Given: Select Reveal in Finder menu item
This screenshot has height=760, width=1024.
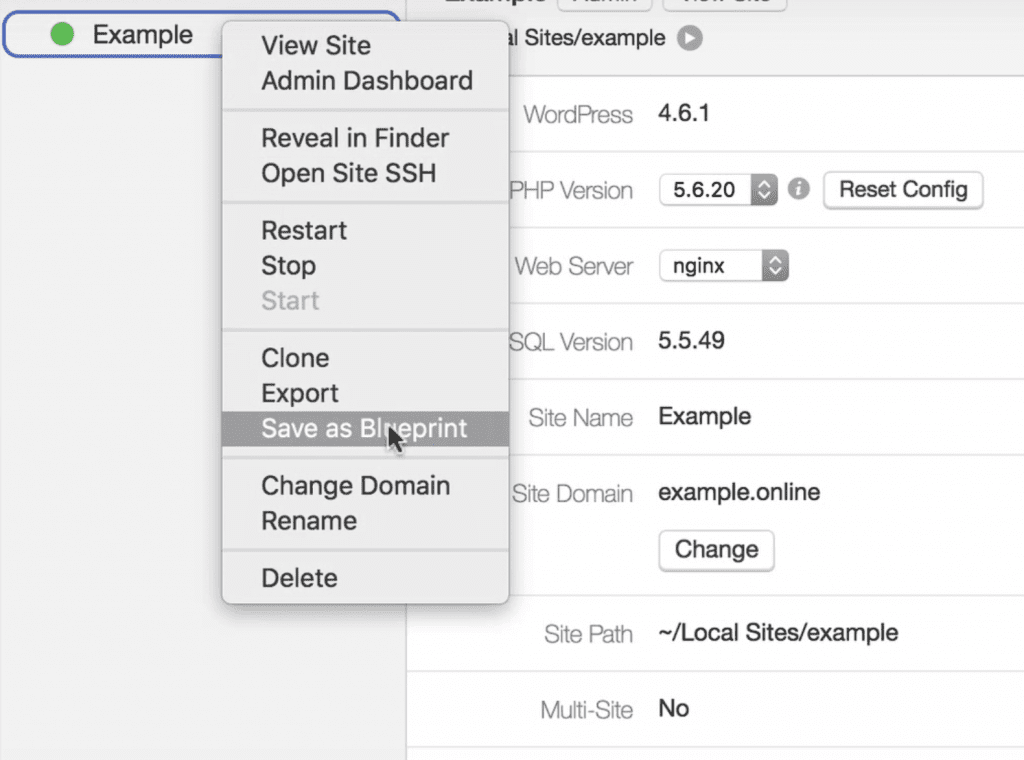Looking at the screenshot, I should 355,138.
